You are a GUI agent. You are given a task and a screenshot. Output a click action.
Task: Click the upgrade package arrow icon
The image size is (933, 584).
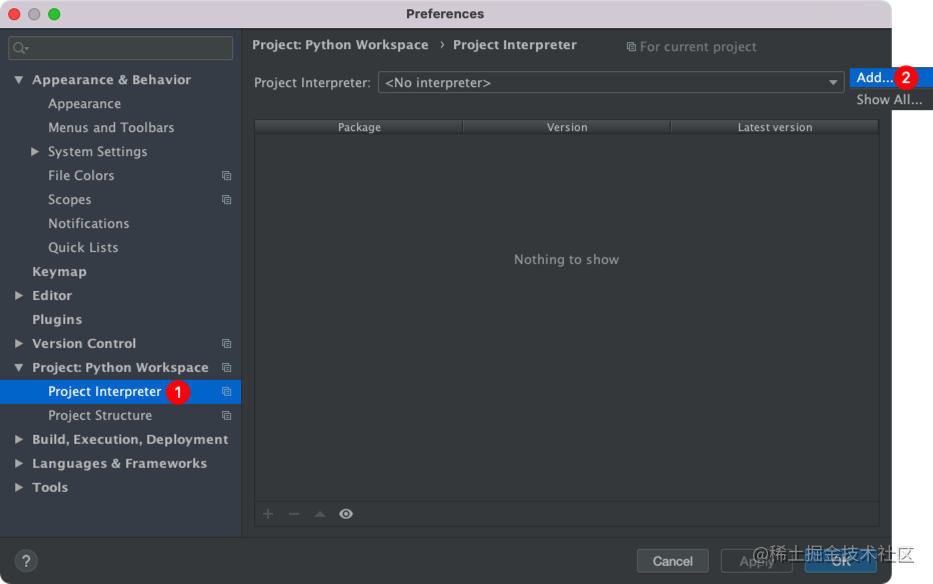click(x=320, y=513)
